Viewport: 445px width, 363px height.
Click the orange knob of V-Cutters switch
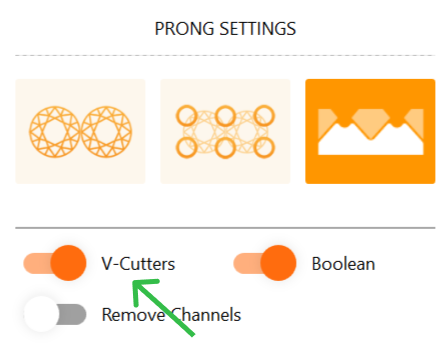click(69, 263)
